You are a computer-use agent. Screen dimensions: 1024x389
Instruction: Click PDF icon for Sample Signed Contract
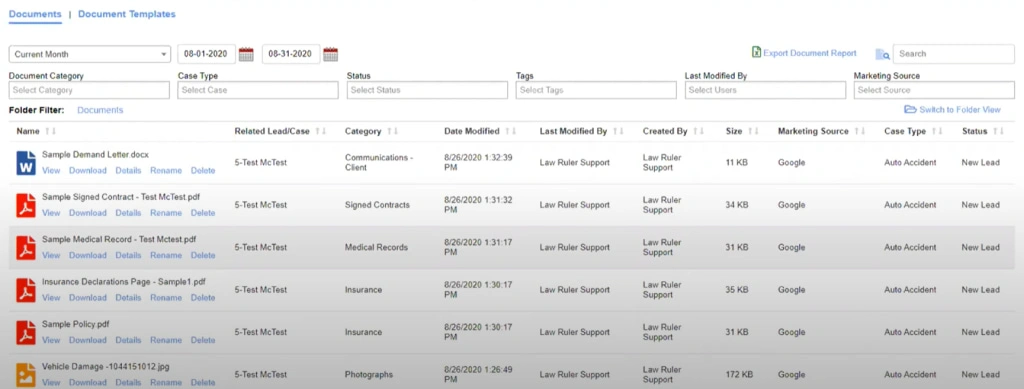click(x=26, y=206)
